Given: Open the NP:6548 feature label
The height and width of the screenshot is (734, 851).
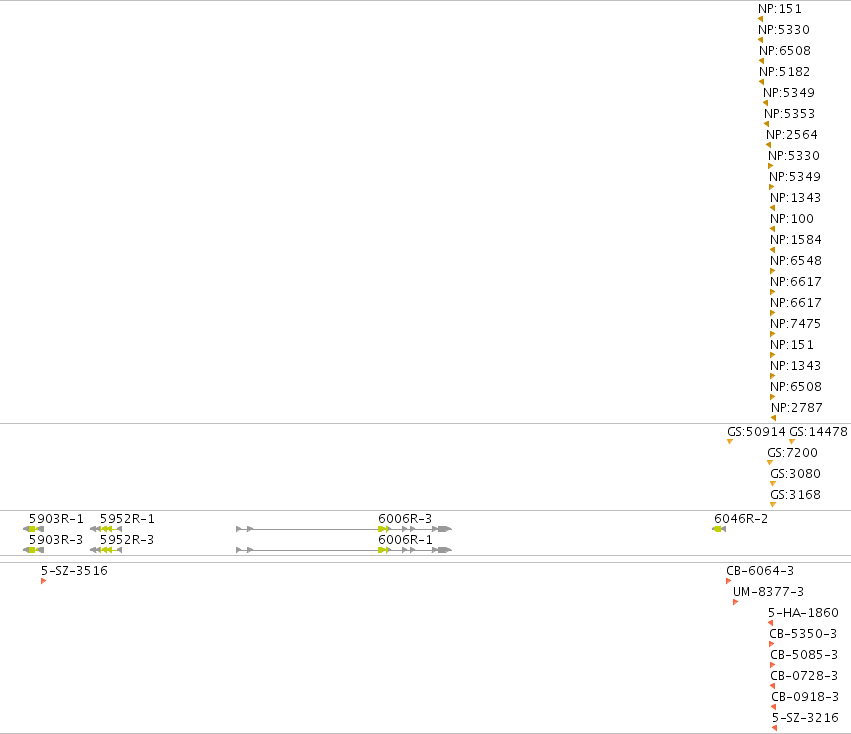Looking at the screenshot, I should (796, 261).
